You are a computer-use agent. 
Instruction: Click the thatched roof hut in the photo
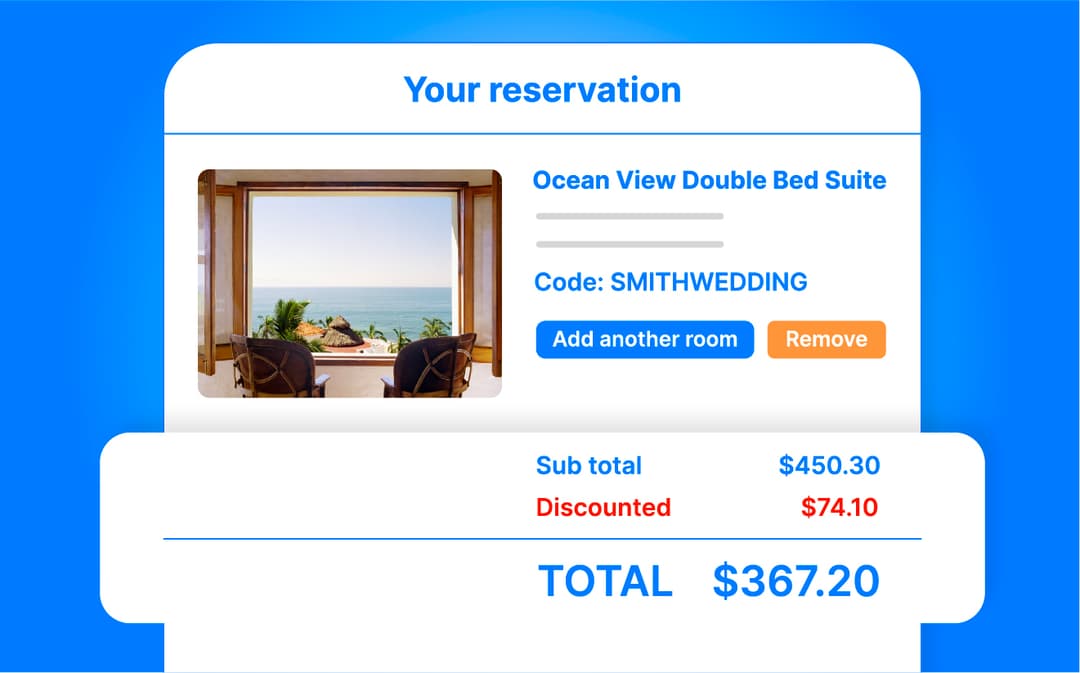(342, 331)
